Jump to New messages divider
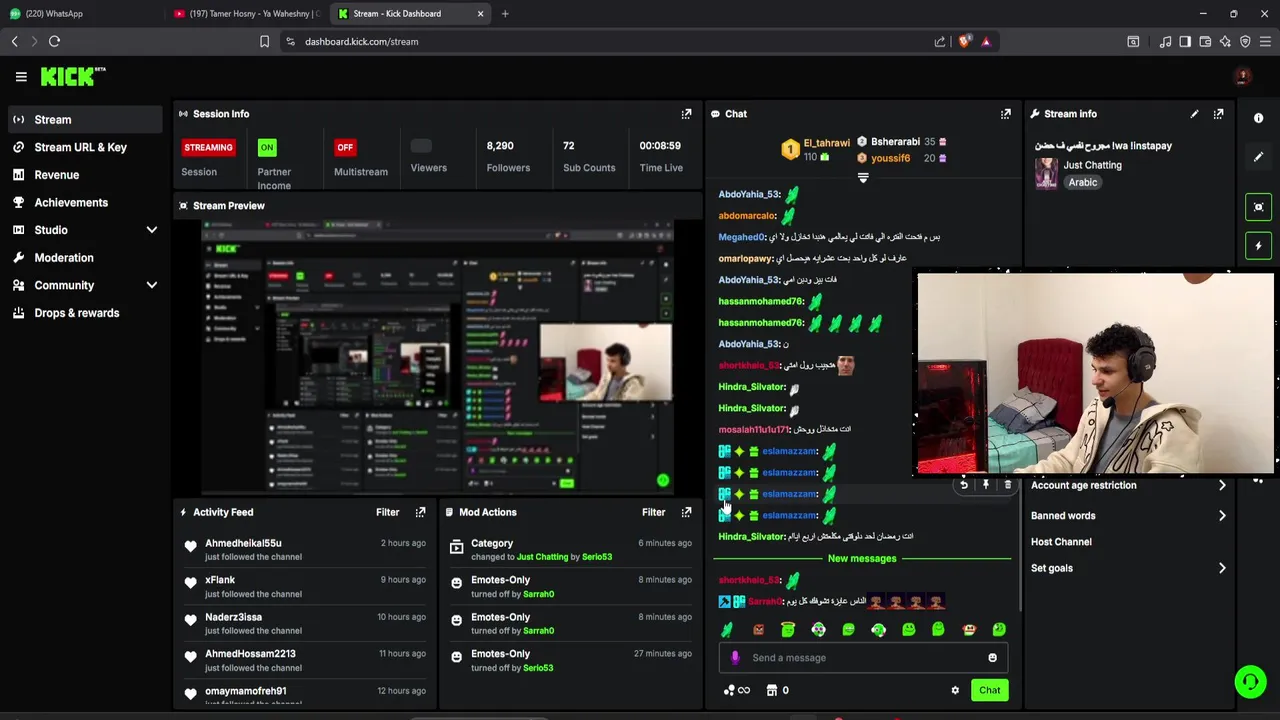Image resolution: width=1280 pixels, height=720 pixels. coord(862,558)
